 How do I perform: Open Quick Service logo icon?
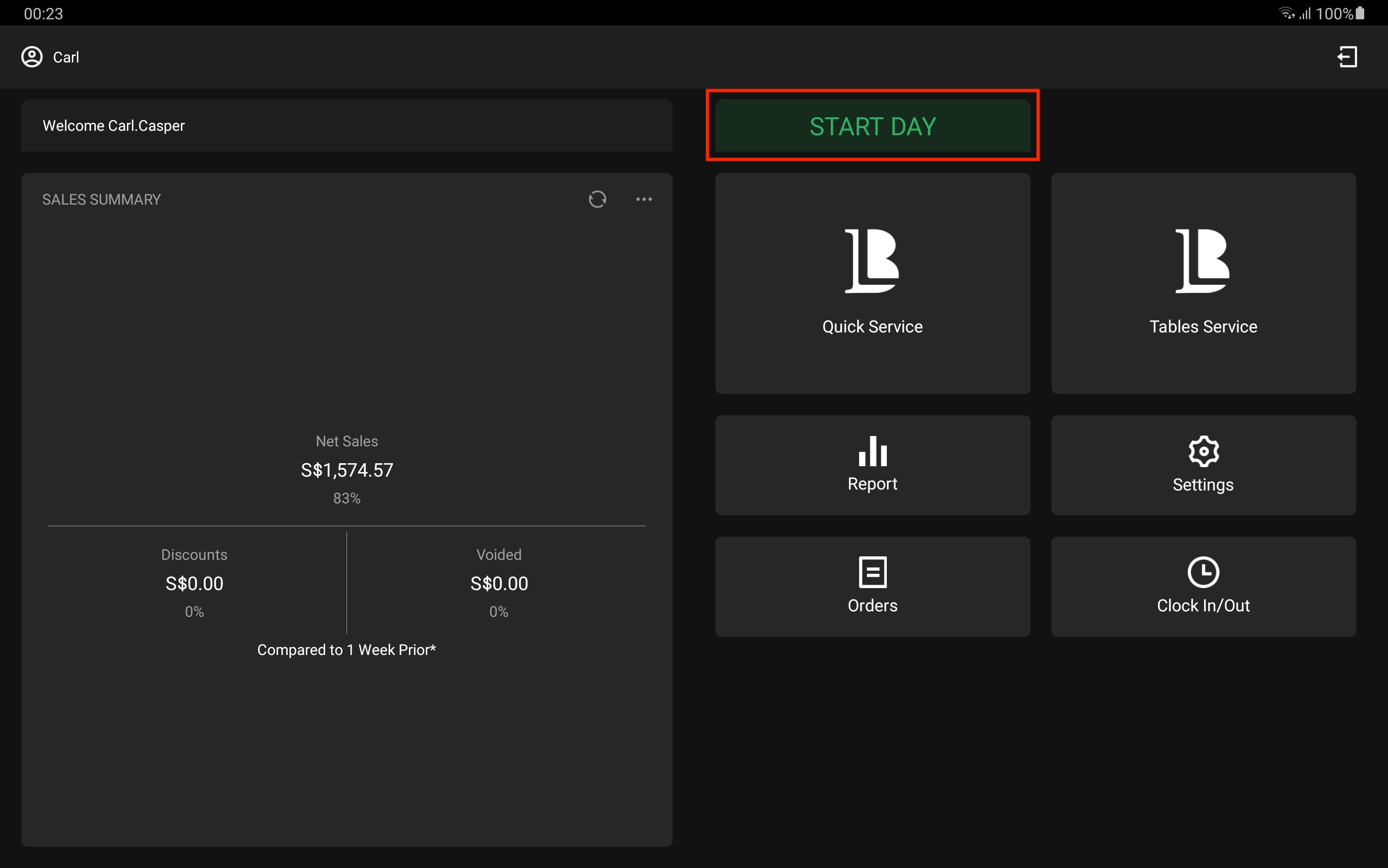point(871,261)
